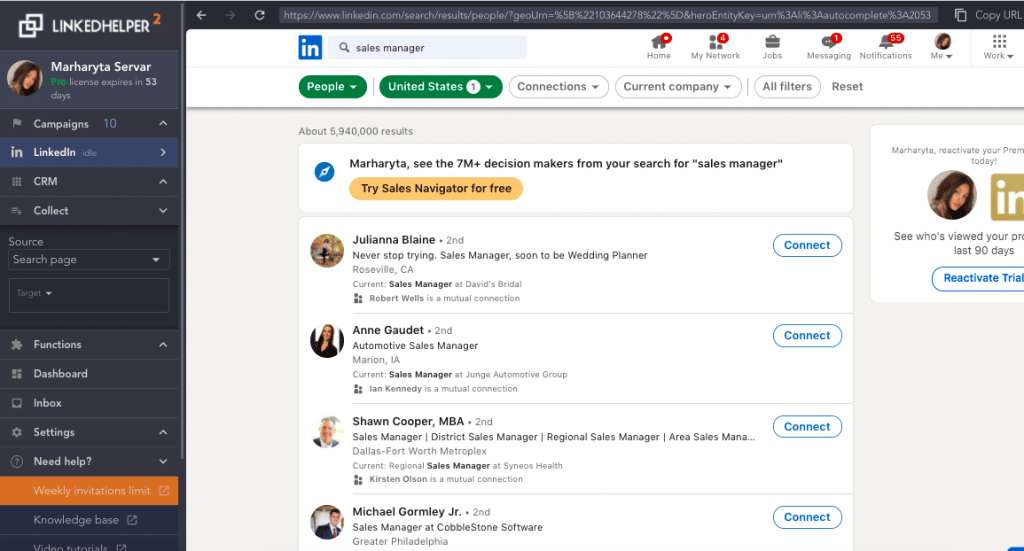Click the Work apps grid icon

pos(998,42)
